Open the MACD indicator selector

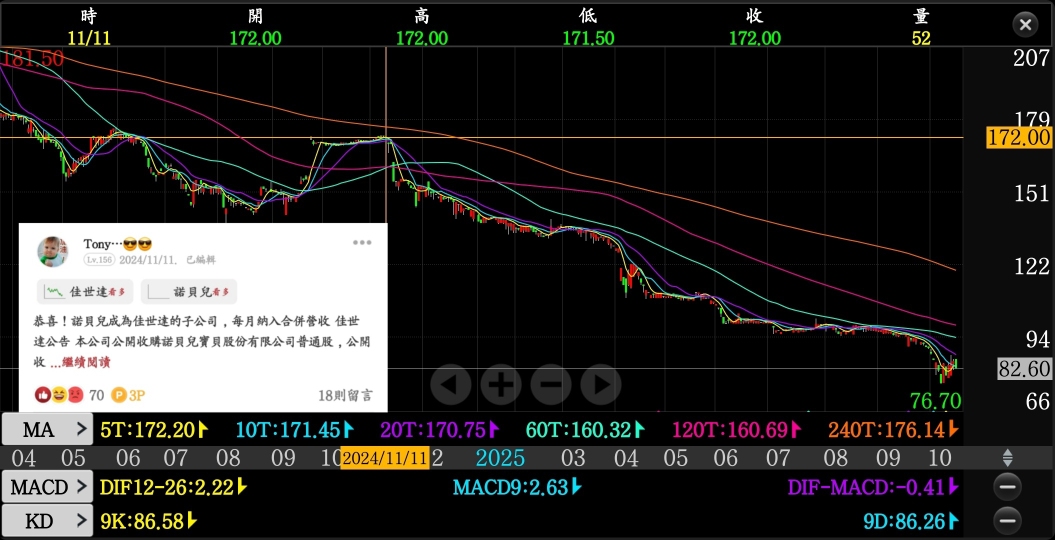[47, 487]
